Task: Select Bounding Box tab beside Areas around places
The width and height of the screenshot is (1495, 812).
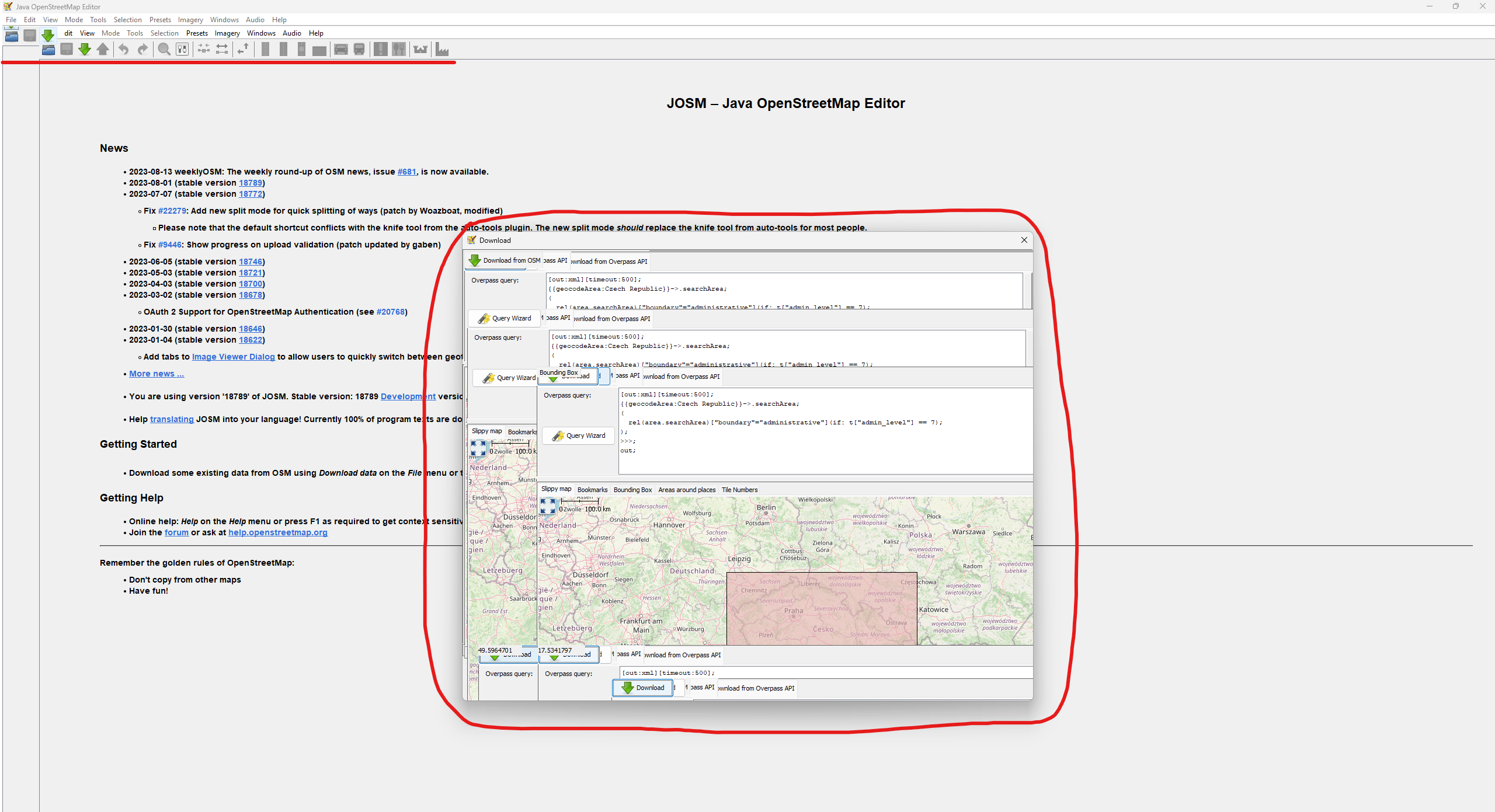Action: click(x=632, y=490)
